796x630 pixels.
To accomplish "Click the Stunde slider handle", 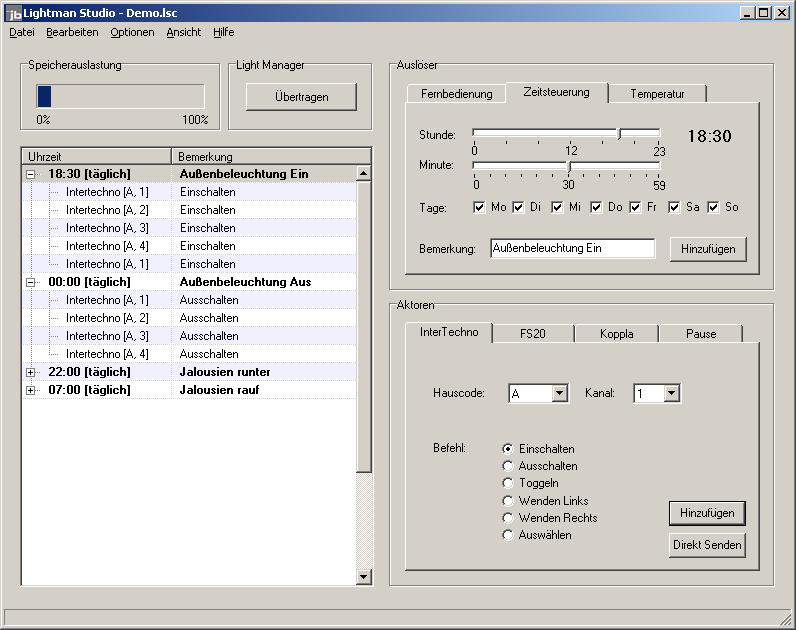I will [619, 133].
